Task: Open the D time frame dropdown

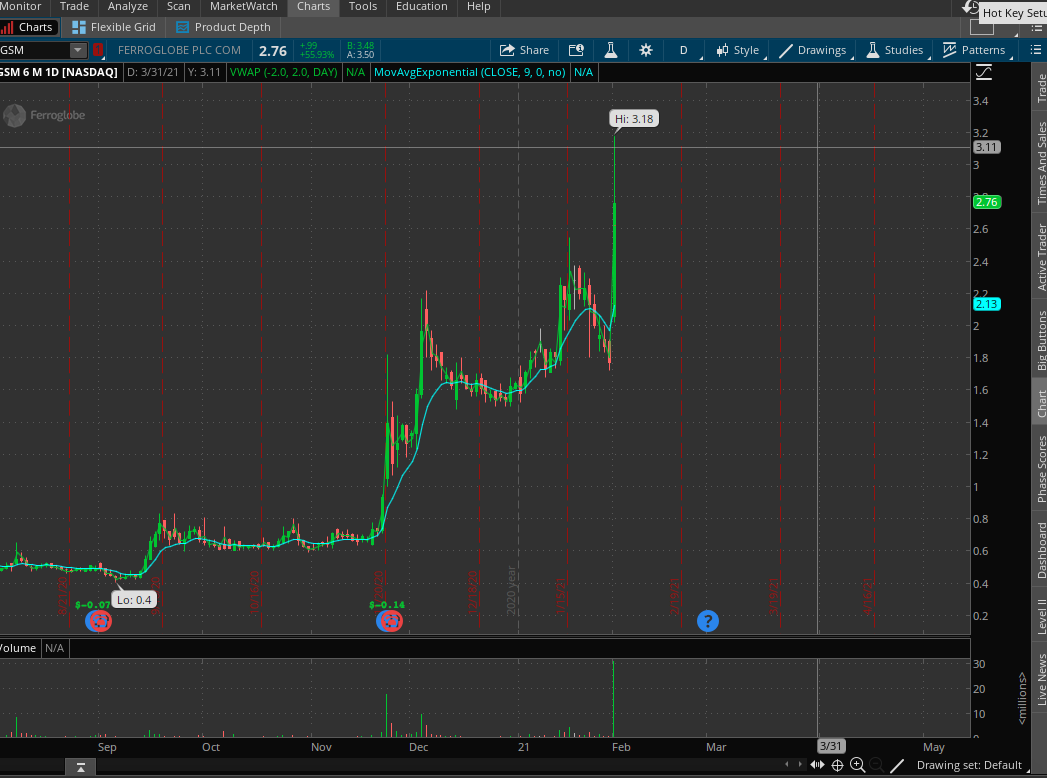Action: (x=684, y=50)
